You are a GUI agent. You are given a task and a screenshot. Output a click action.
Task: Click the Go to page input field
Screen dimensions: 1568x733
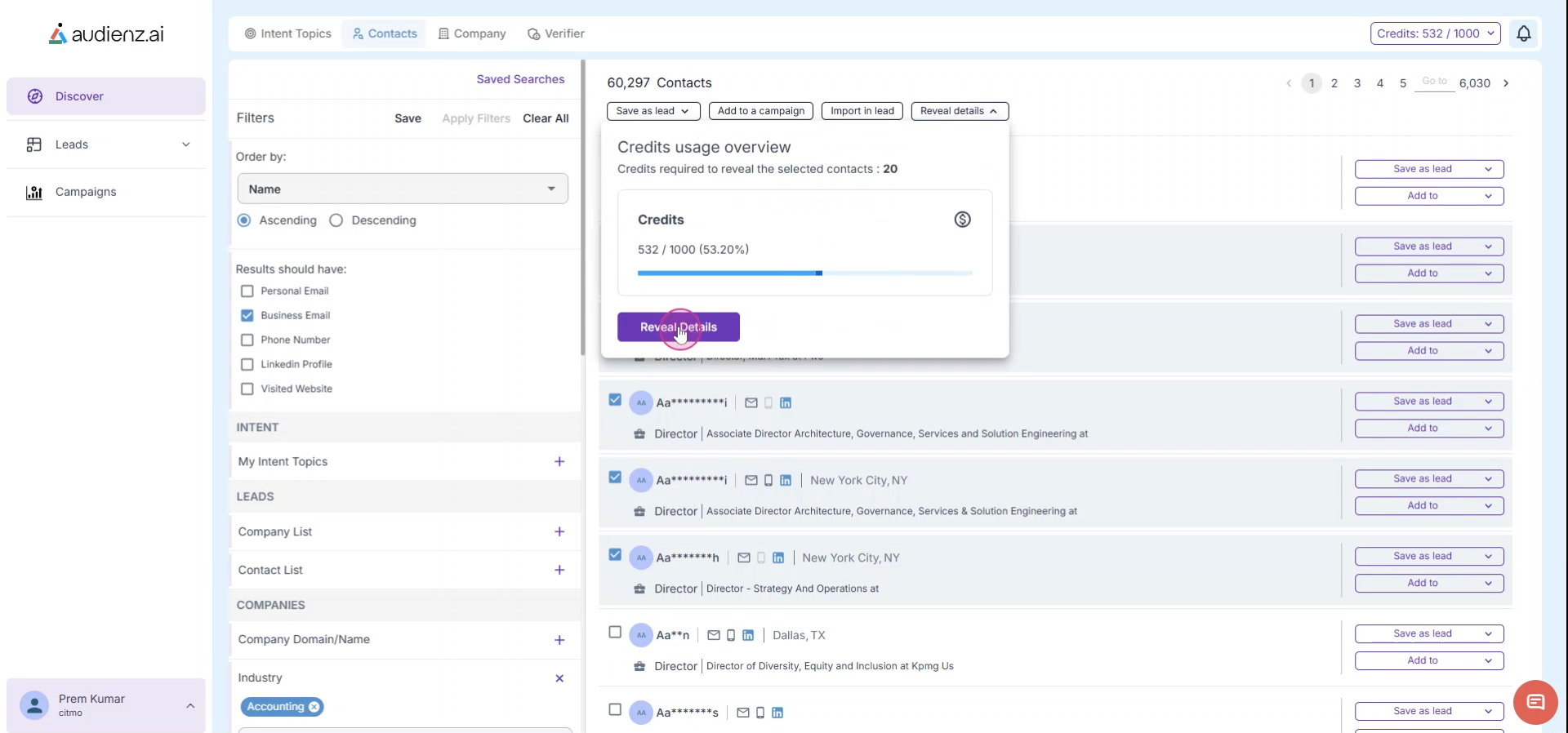[x=1434, y=82]
